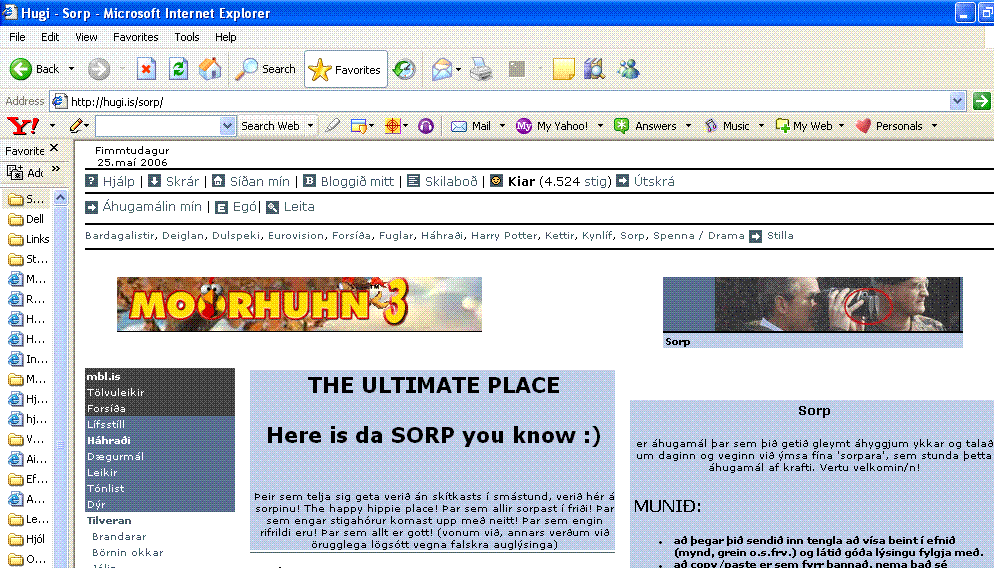Open History pane icon
Image resolution: width=994 pixels, height=568 pixels.
click(404, 69)
